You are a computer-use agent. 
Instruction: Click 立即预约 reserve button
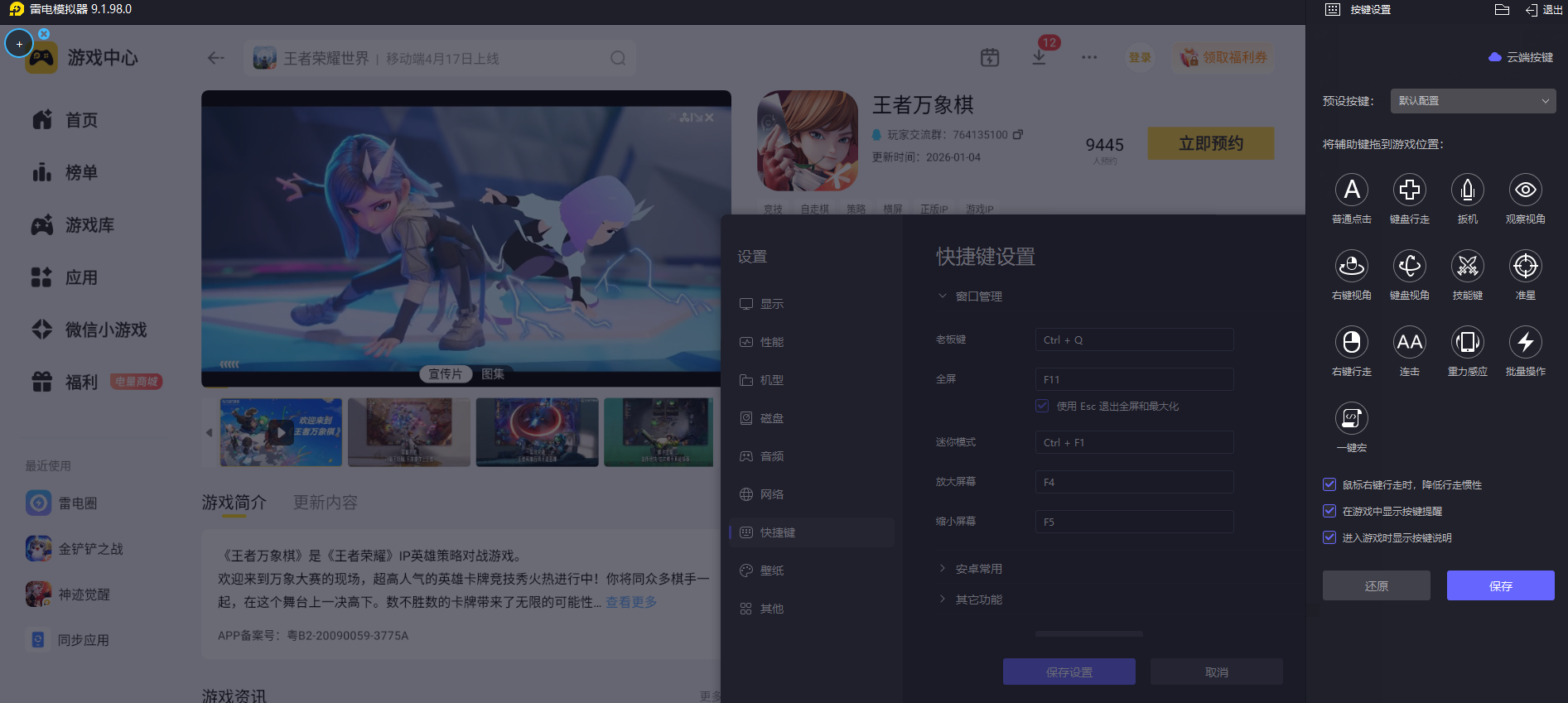[1211, 143]
